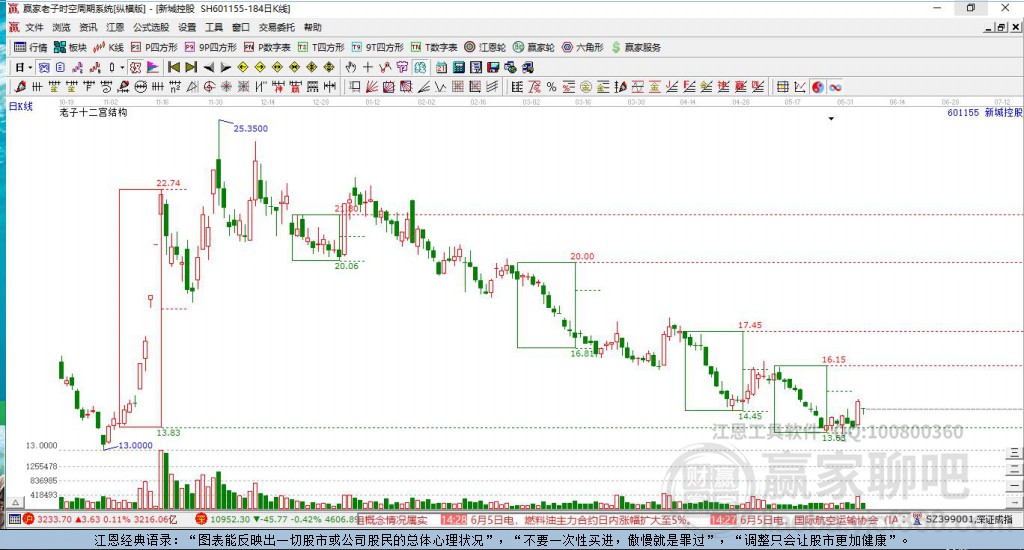Open the 工具 menu
The image size is (1024, 550).
pyautogui.click(x=214, y=27)
